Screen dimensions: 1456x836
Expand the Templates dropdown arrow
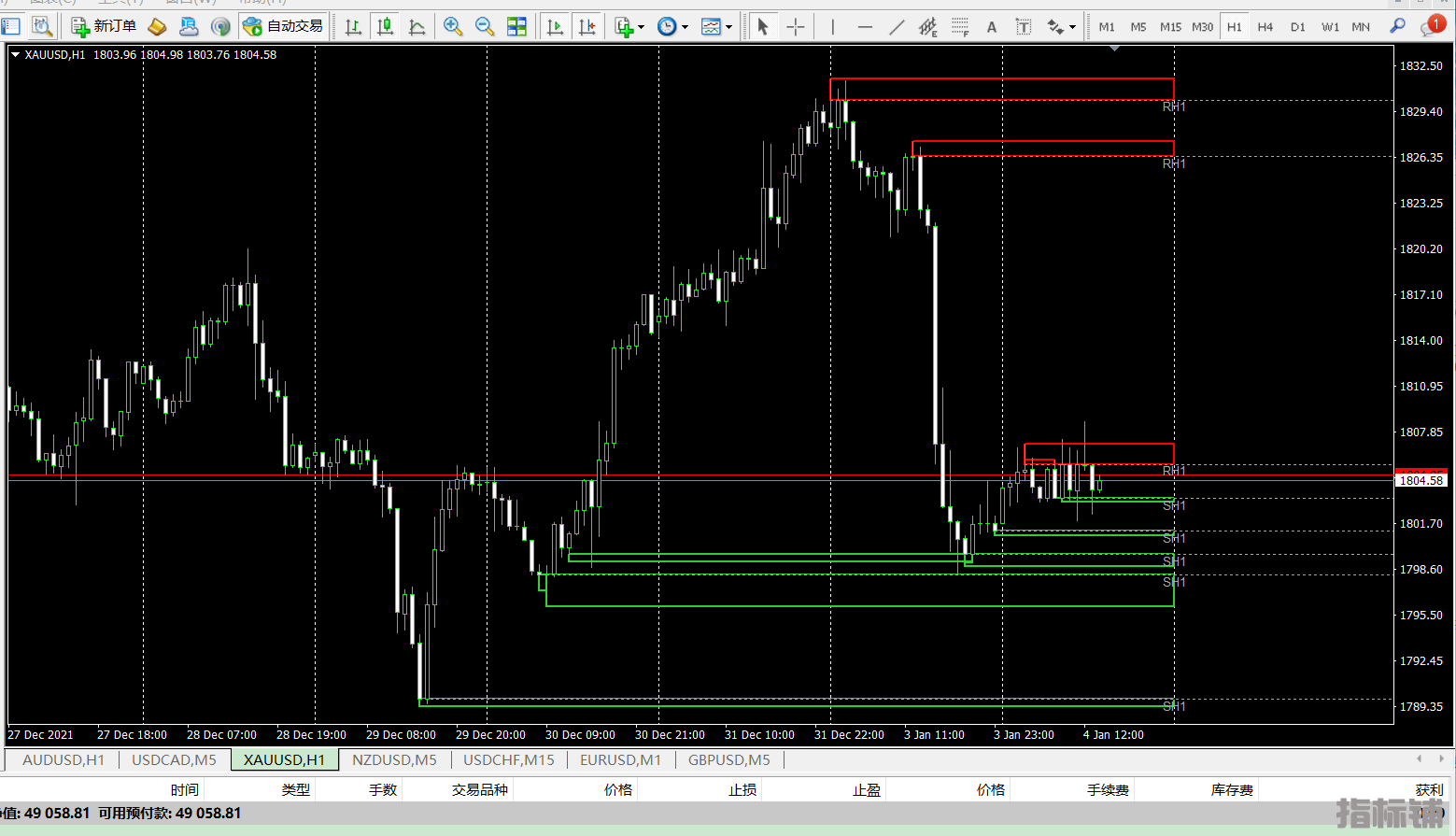[728, 27]
